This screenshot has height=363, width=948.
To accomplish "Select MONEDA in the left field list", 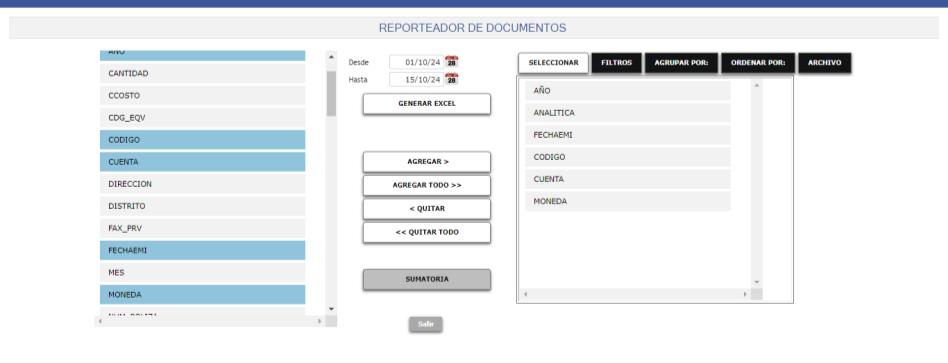I will [x=203, y=295].
